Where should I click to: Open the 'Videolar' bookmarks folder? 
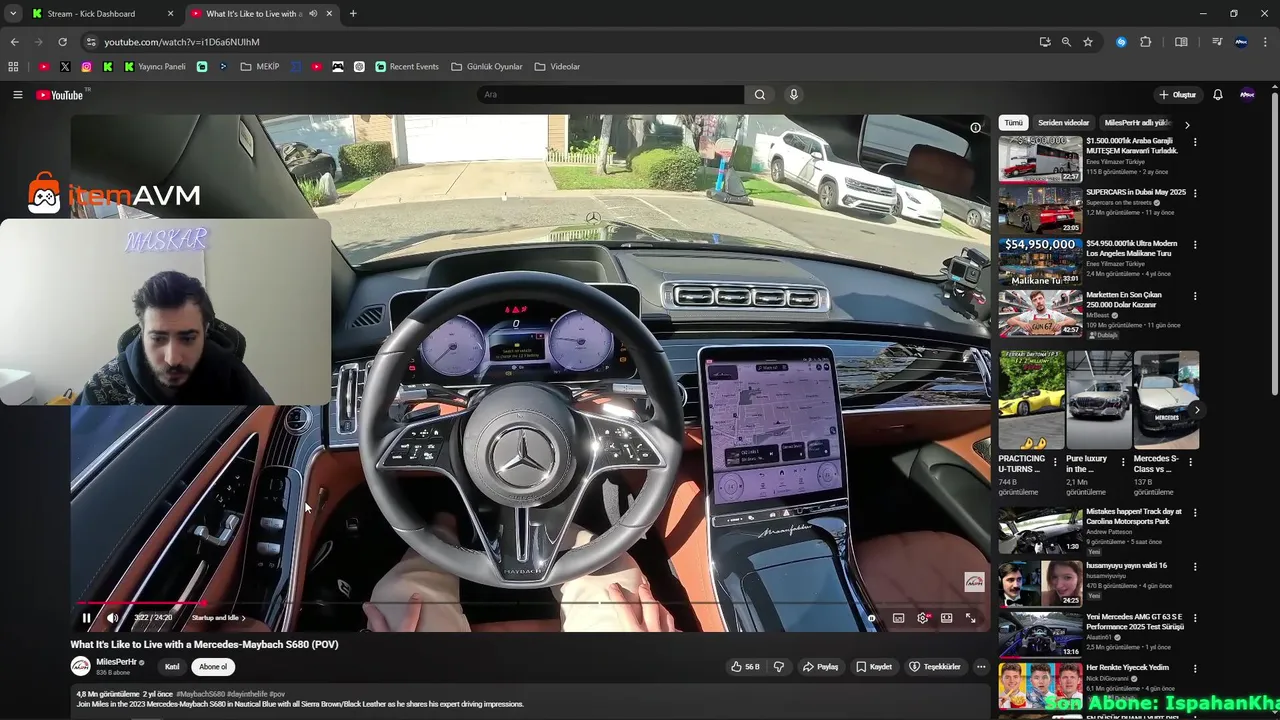557,67
